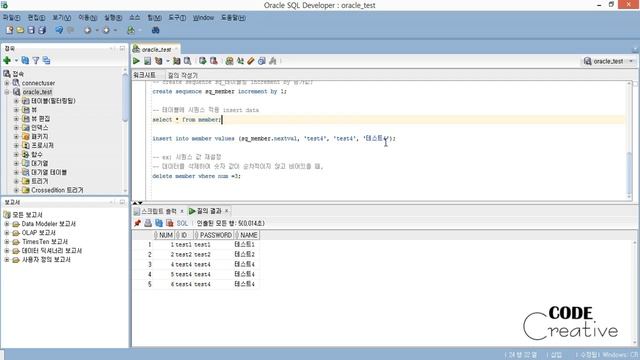The height and width of the screenshot is (360, 640).
Task: Click the Run Script icon in worksheet toolbar
Action: click(147, 61)
